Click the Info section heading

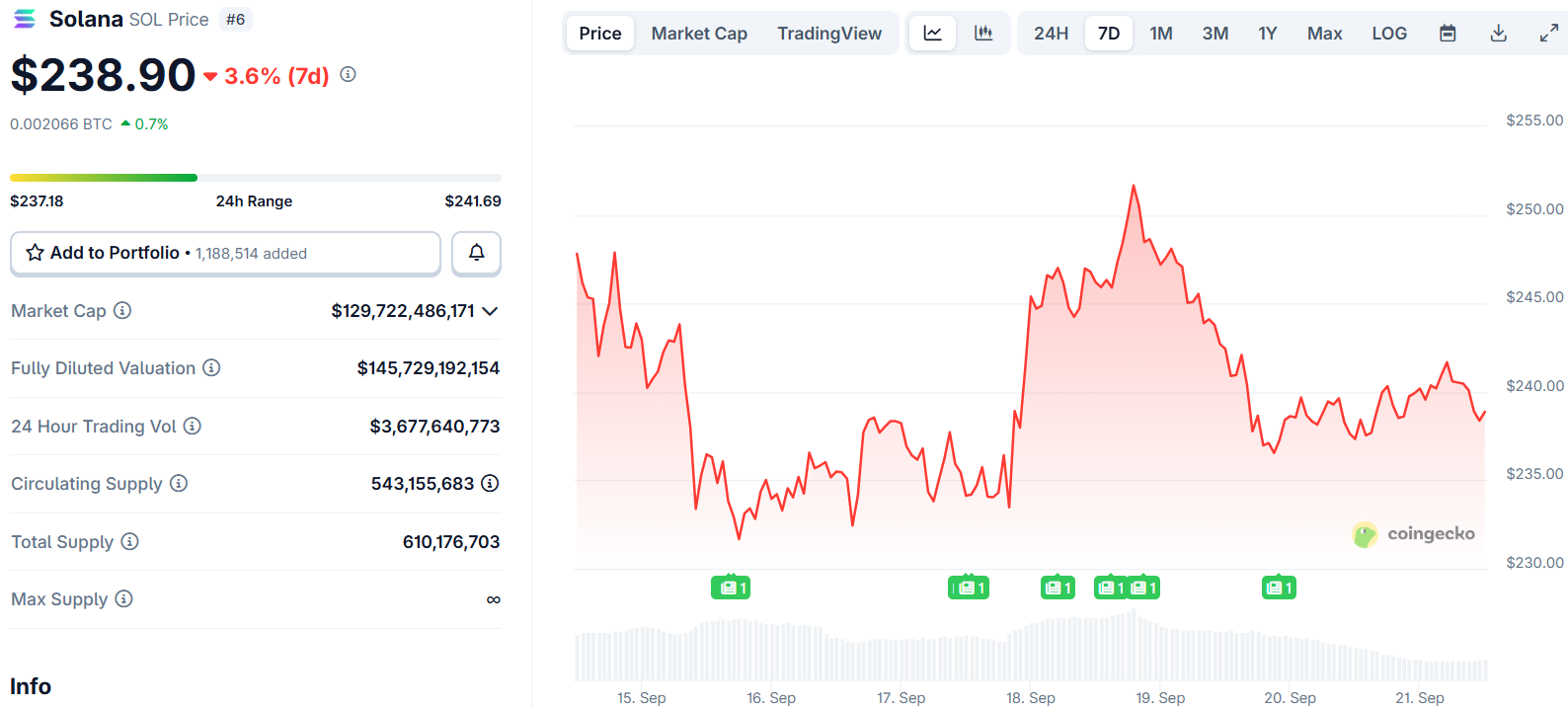click(31, 686)
